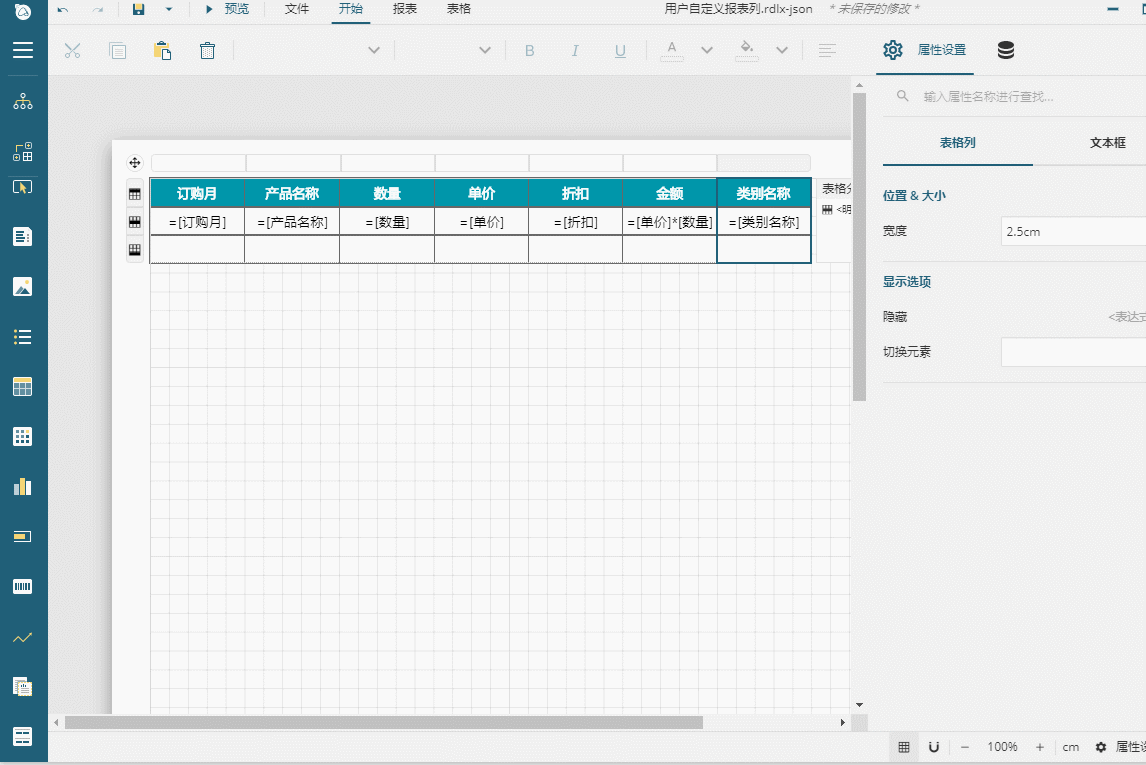Viewport: 1146px width, 765px height.
Task: Expand the save options dropdown arrow
Action: [168, 9]
